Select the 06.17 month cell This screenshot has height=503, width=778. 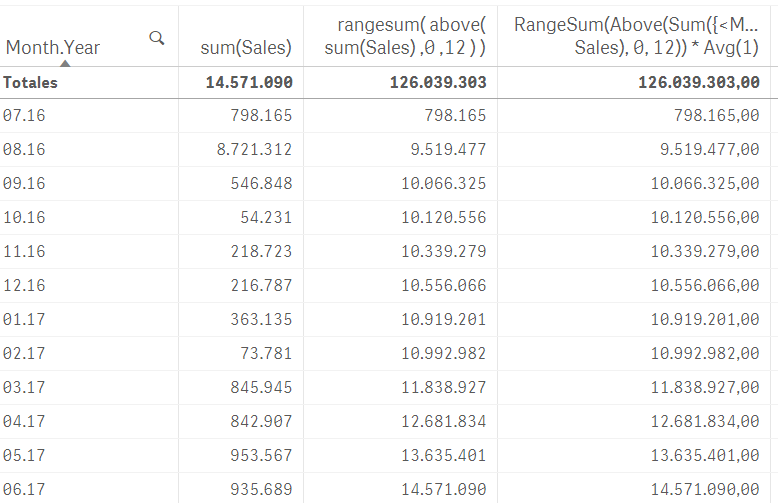[24, 490]
